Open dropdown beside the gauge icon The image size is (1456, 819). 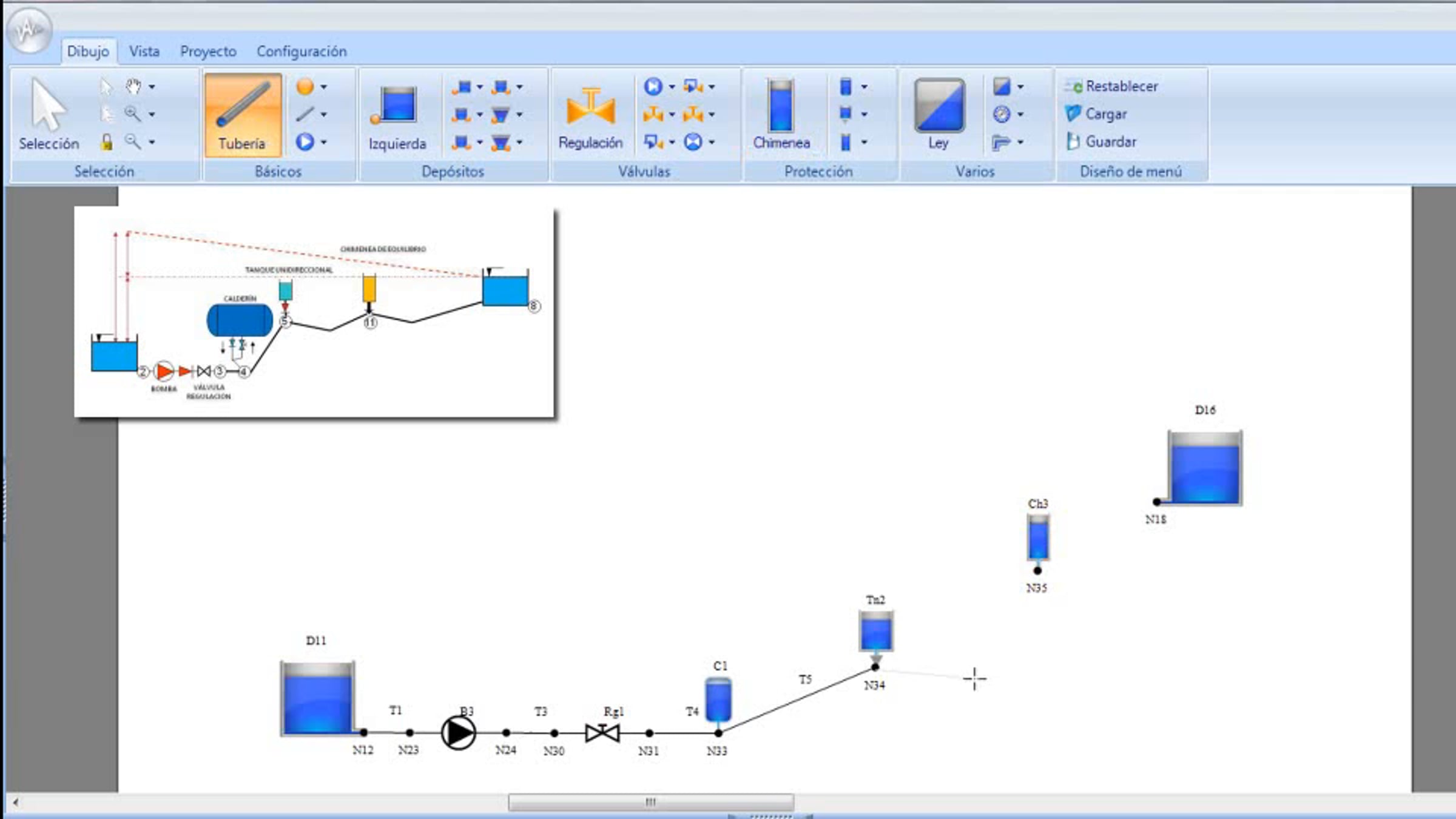[x=1020, y=114]
